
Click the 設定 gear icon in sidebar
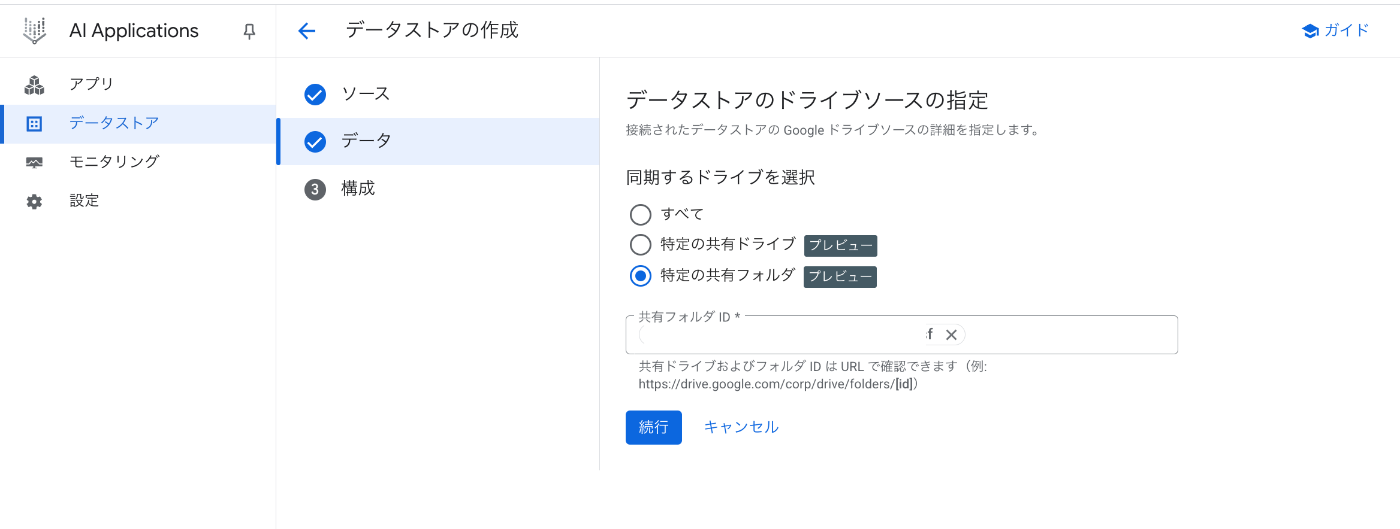(x=35, y=201)
